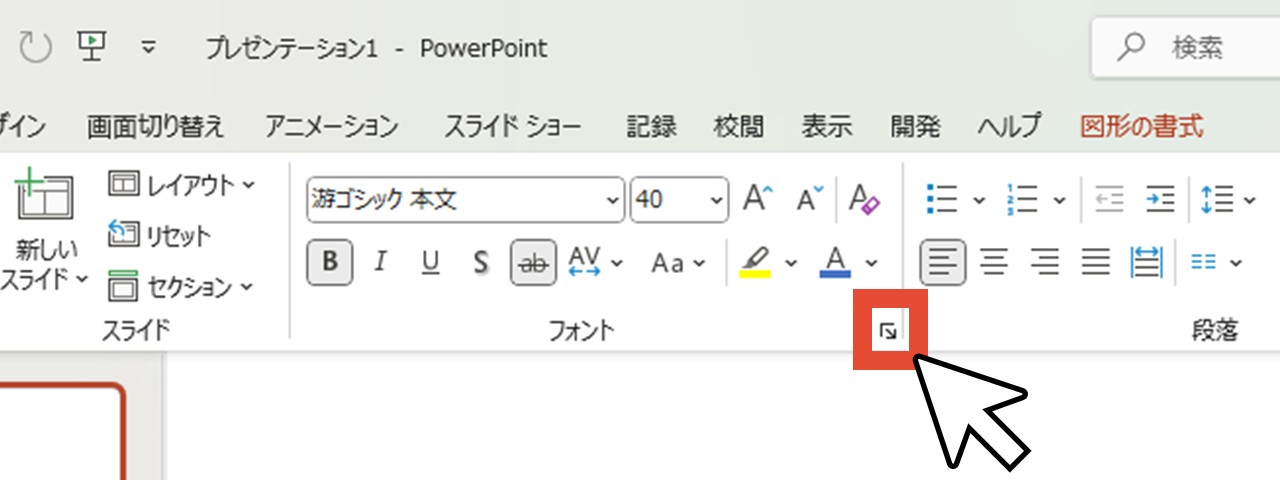Click the 検索 search box
The image size is (1280, 480).
[x=1185, y=47]
